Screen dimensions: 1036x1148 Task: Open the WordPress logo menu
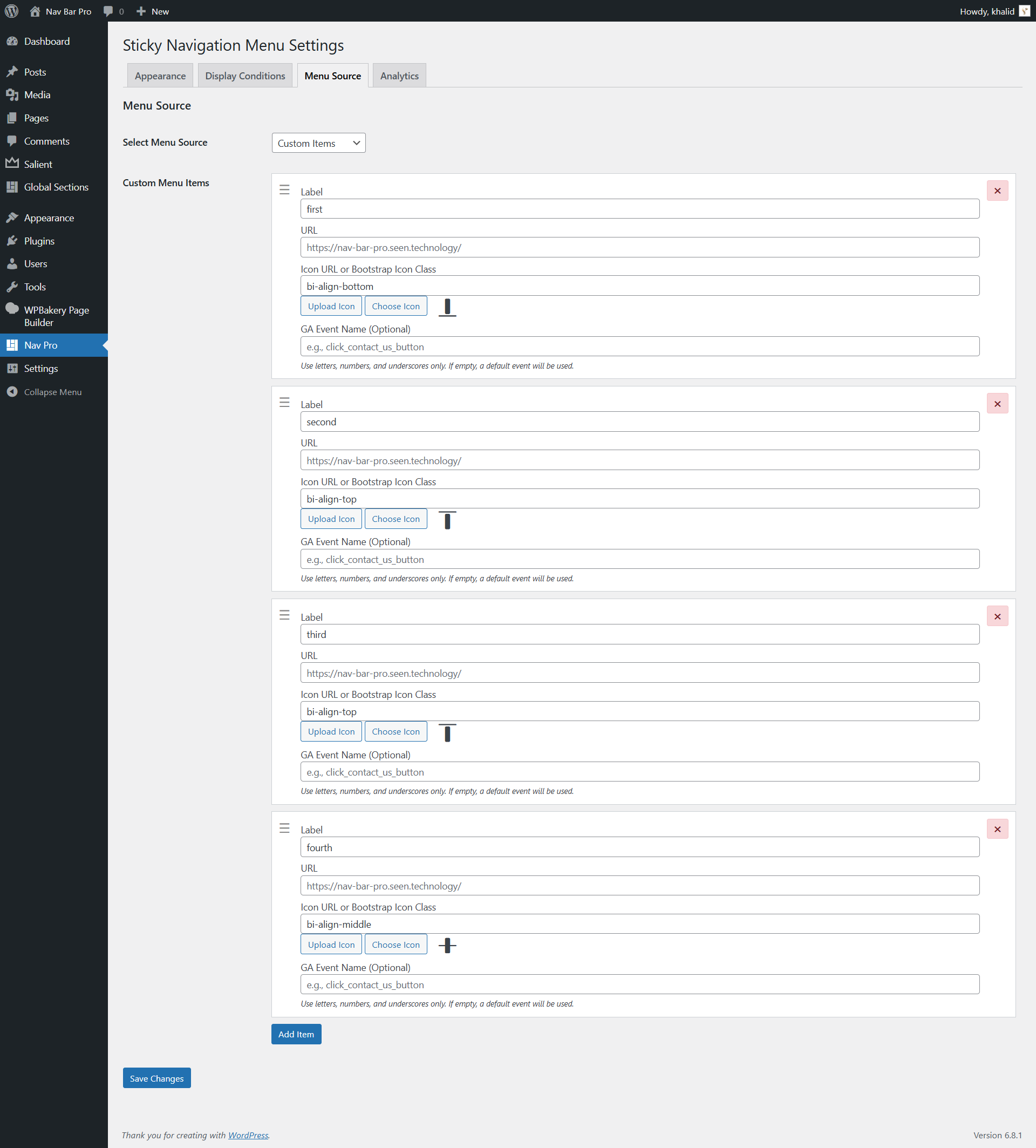11,11
